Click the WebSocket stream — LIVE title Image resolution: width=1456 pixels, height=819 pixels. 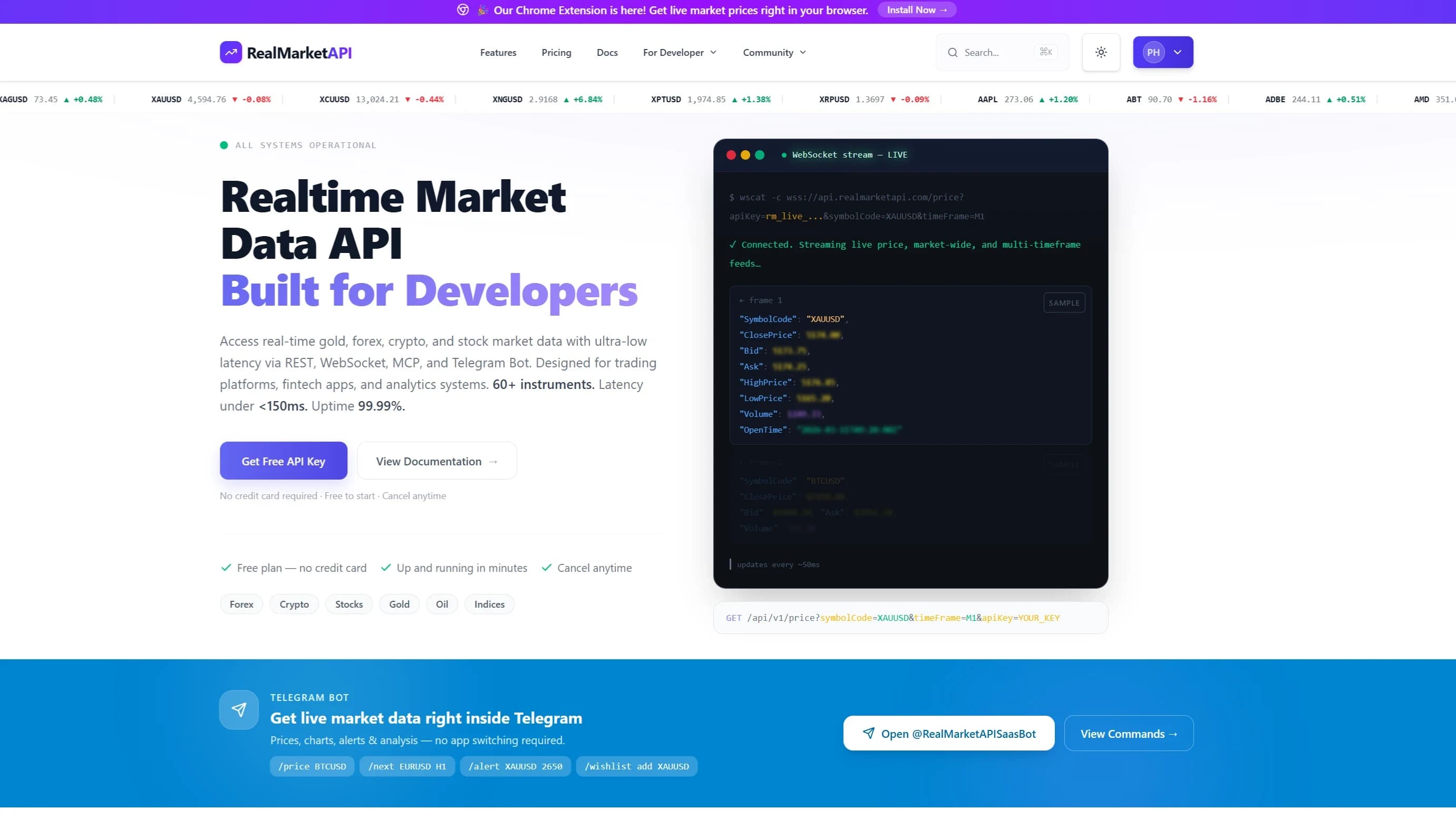[849, 154]
